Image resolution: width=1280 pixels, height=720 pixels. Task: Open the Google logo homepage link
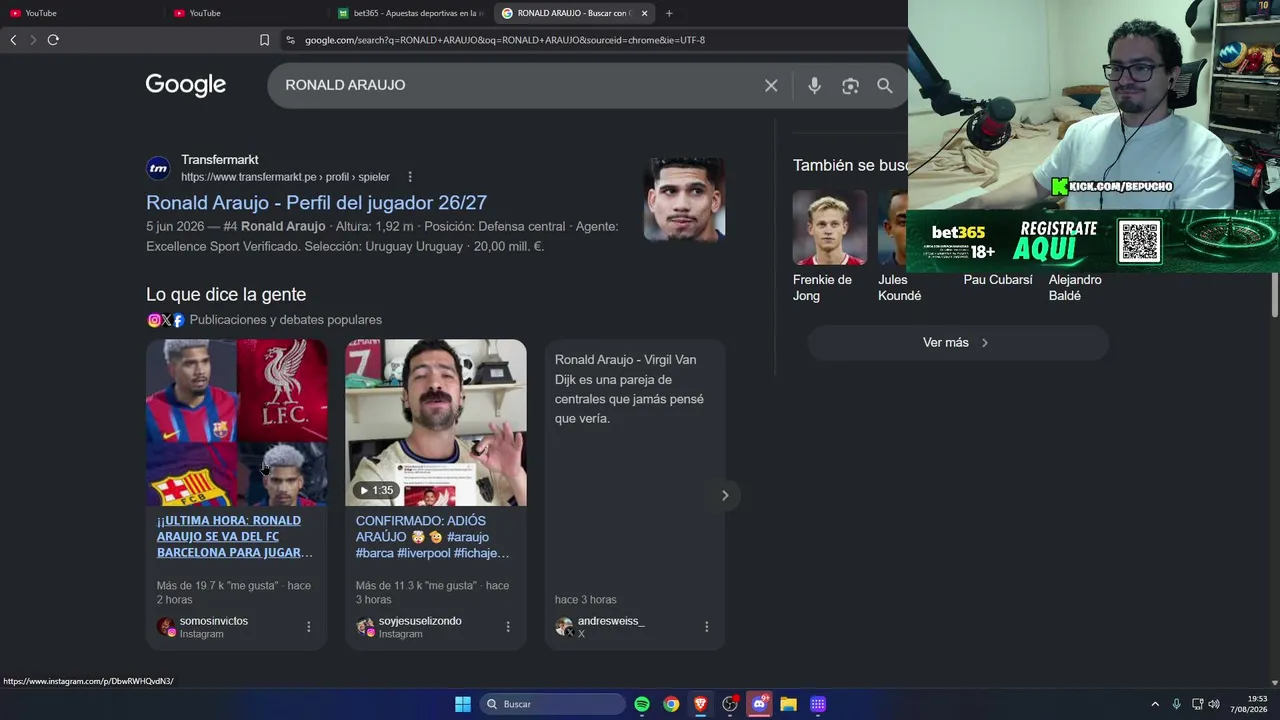coord(186,85)
